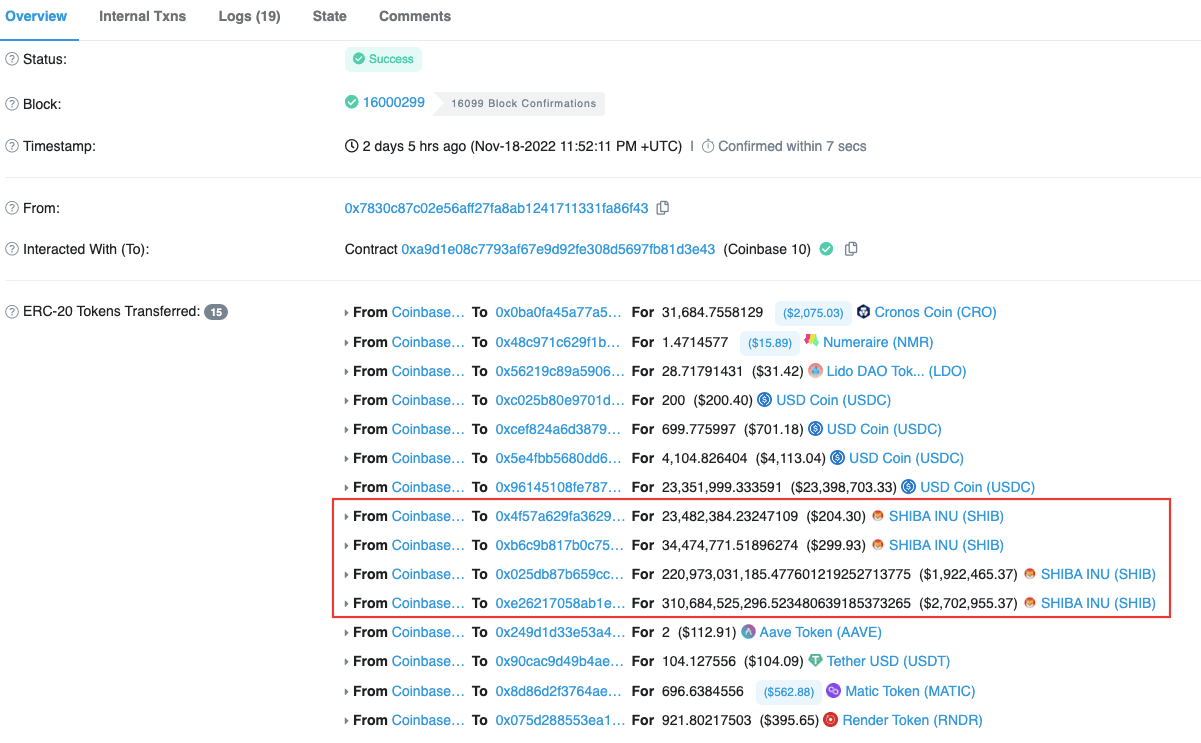Click the USD Coin logo in 23,351,999.333591 row

click(x=909, y=487)
